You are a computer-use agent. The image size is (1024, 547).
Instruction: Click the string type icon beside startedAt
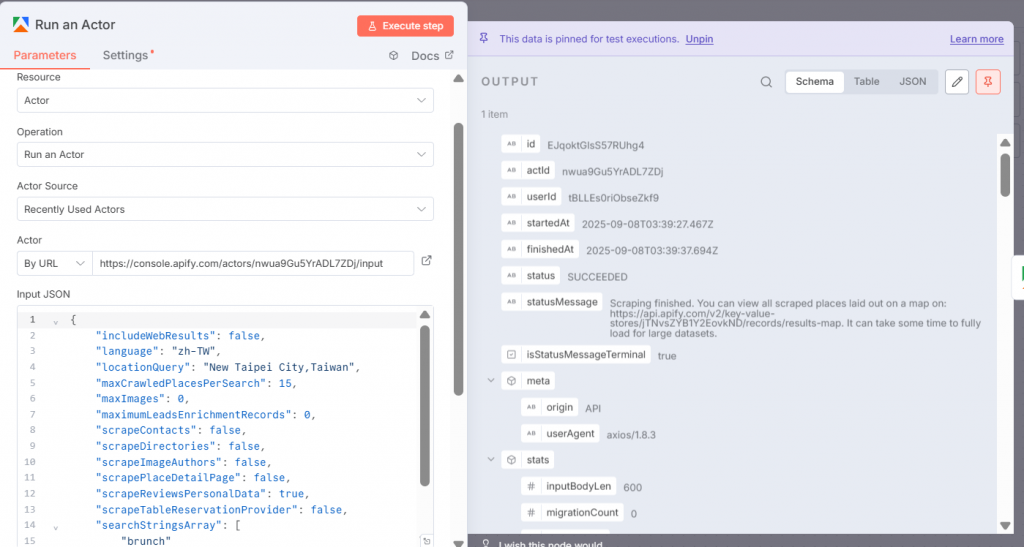coord(511,223)
